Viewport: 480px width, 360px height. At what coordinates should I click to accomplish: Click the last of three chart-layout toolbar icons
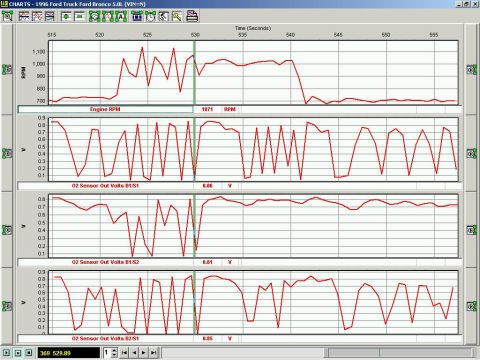50,16
